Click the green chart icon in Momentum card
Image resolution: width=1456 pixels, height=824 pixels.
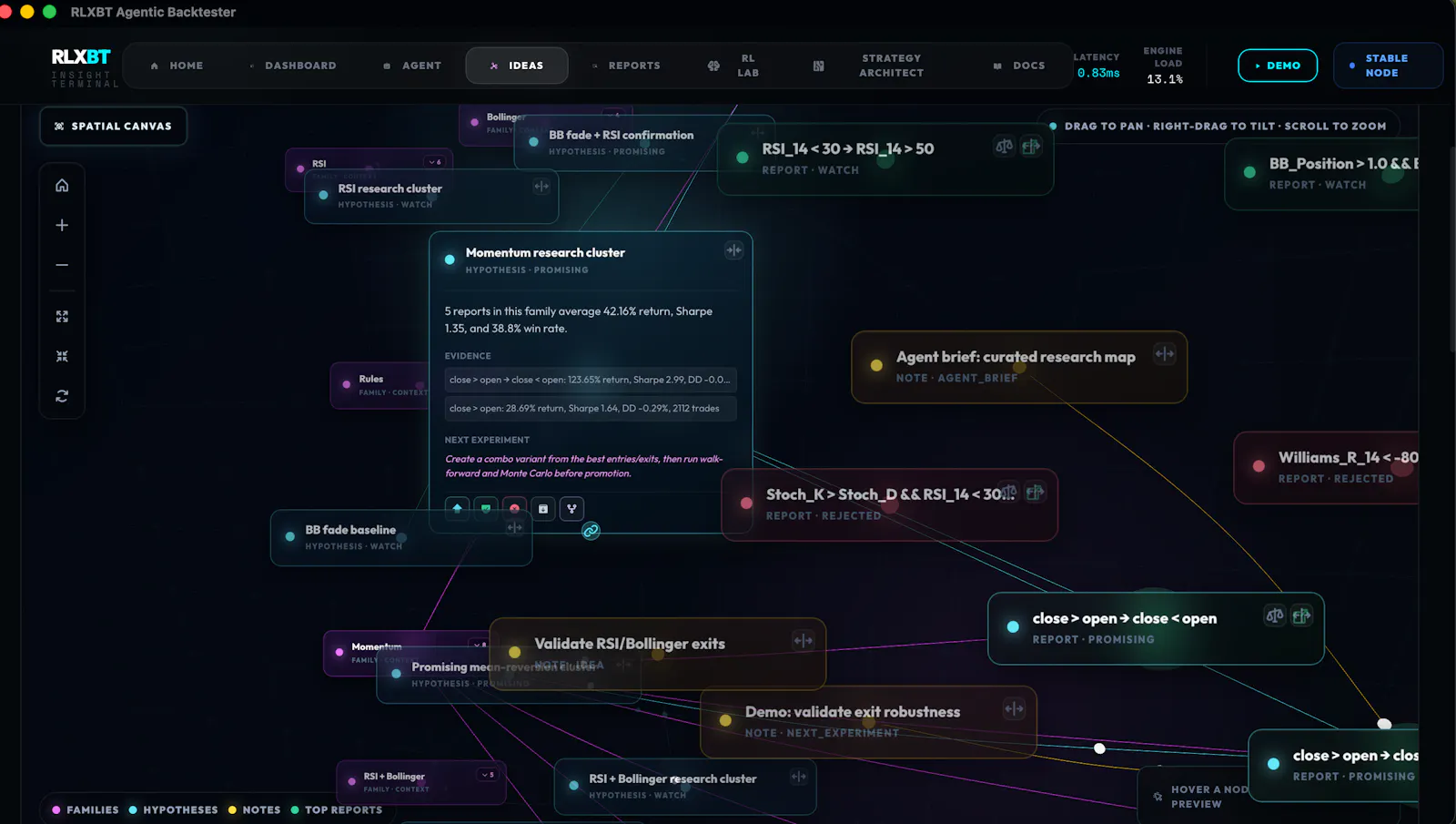[x=486, y=508]
